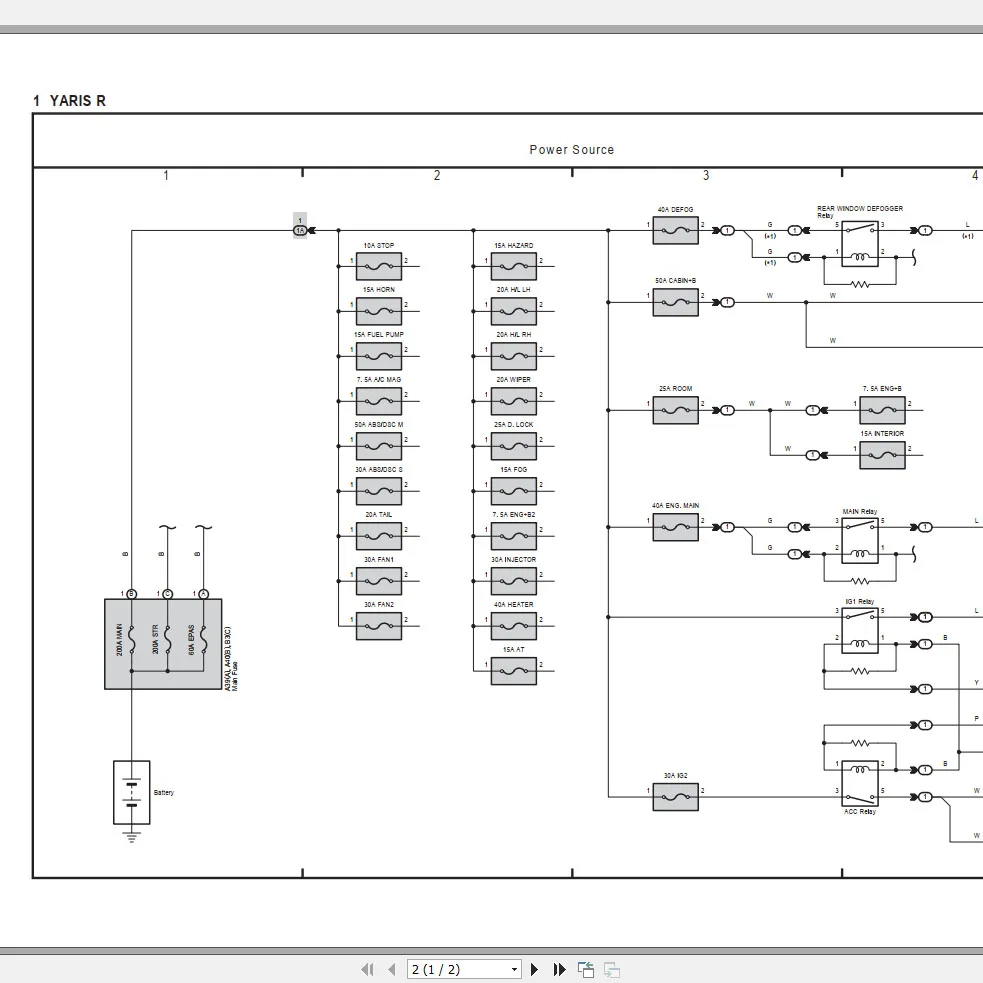Advance to the next page
This screenshot has height=983, width=983.
(x=535, y=969)
